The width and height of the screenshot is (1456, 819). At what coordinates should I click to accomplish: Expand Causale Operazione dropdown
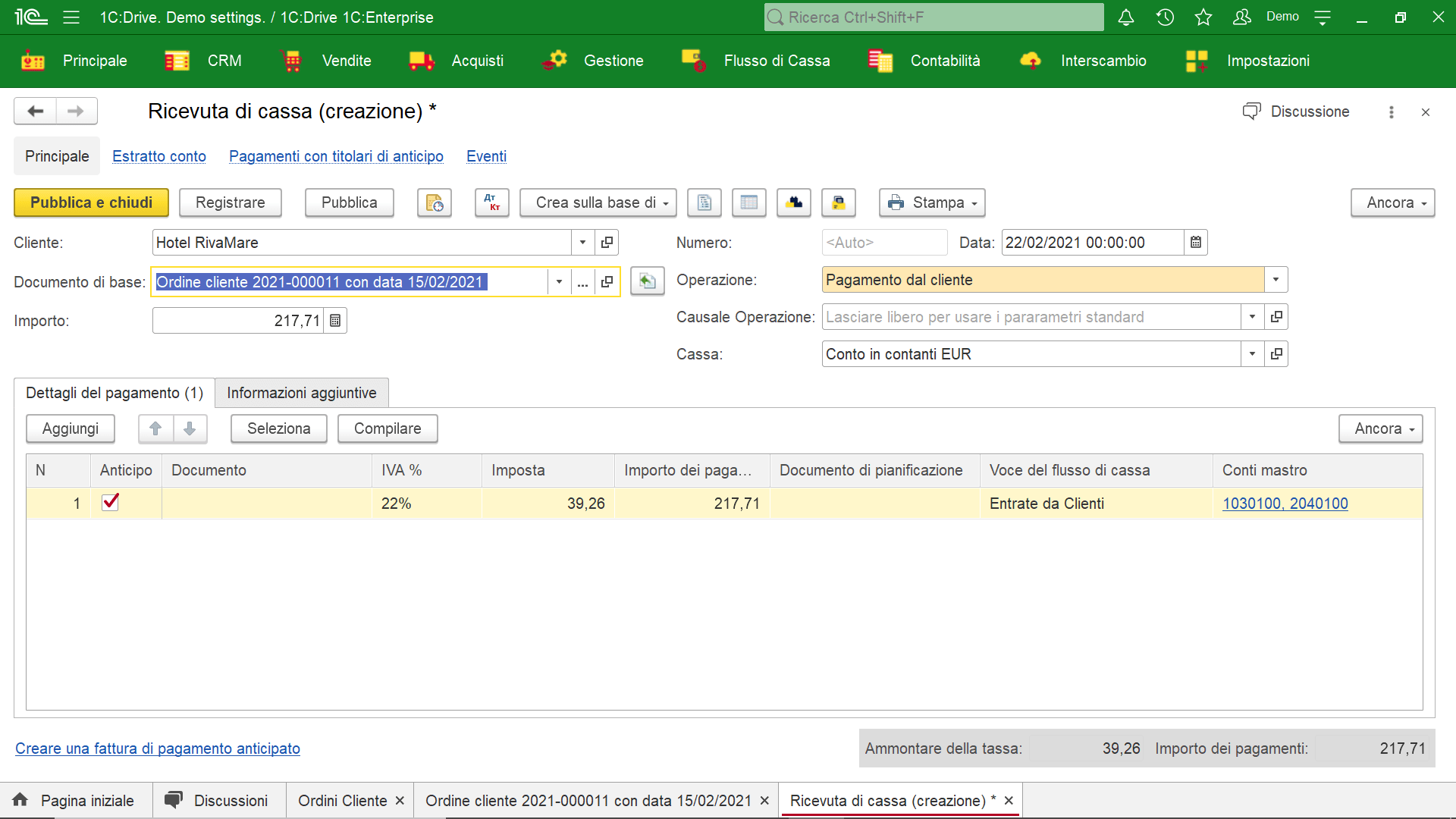[1252, 317]
